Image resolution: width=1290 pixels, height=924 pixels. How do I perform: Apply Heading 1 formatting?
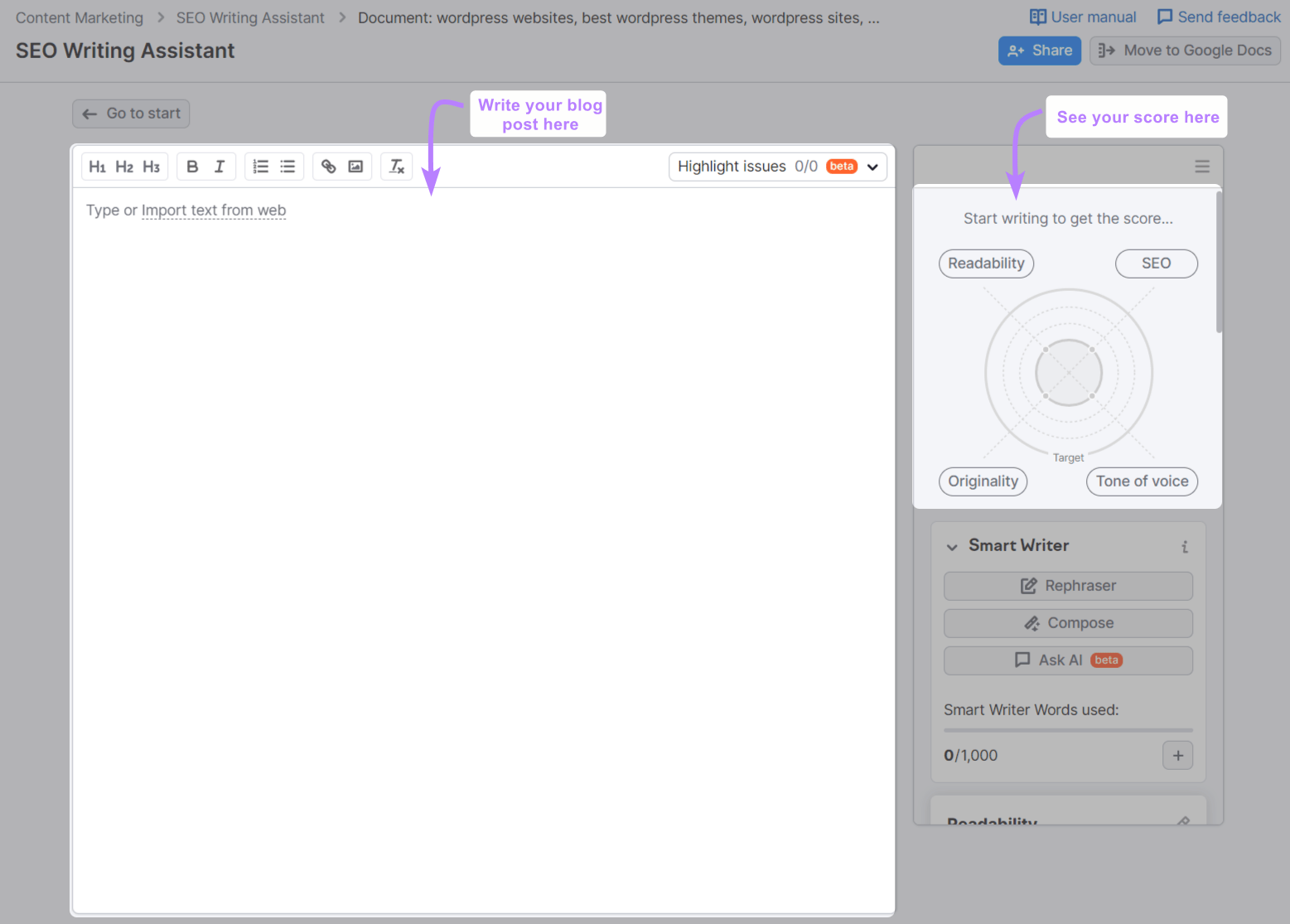97,166
